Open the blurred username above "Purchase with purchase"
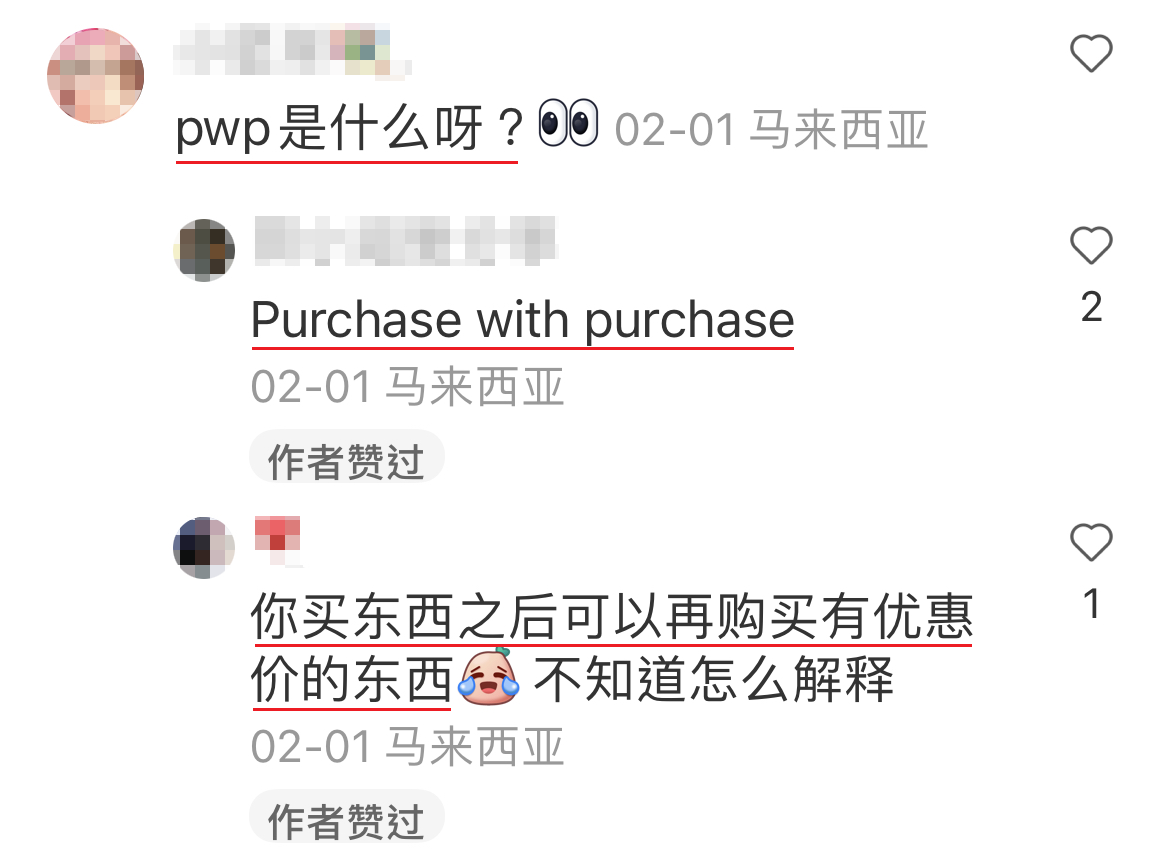 click(x=405, y=241)
